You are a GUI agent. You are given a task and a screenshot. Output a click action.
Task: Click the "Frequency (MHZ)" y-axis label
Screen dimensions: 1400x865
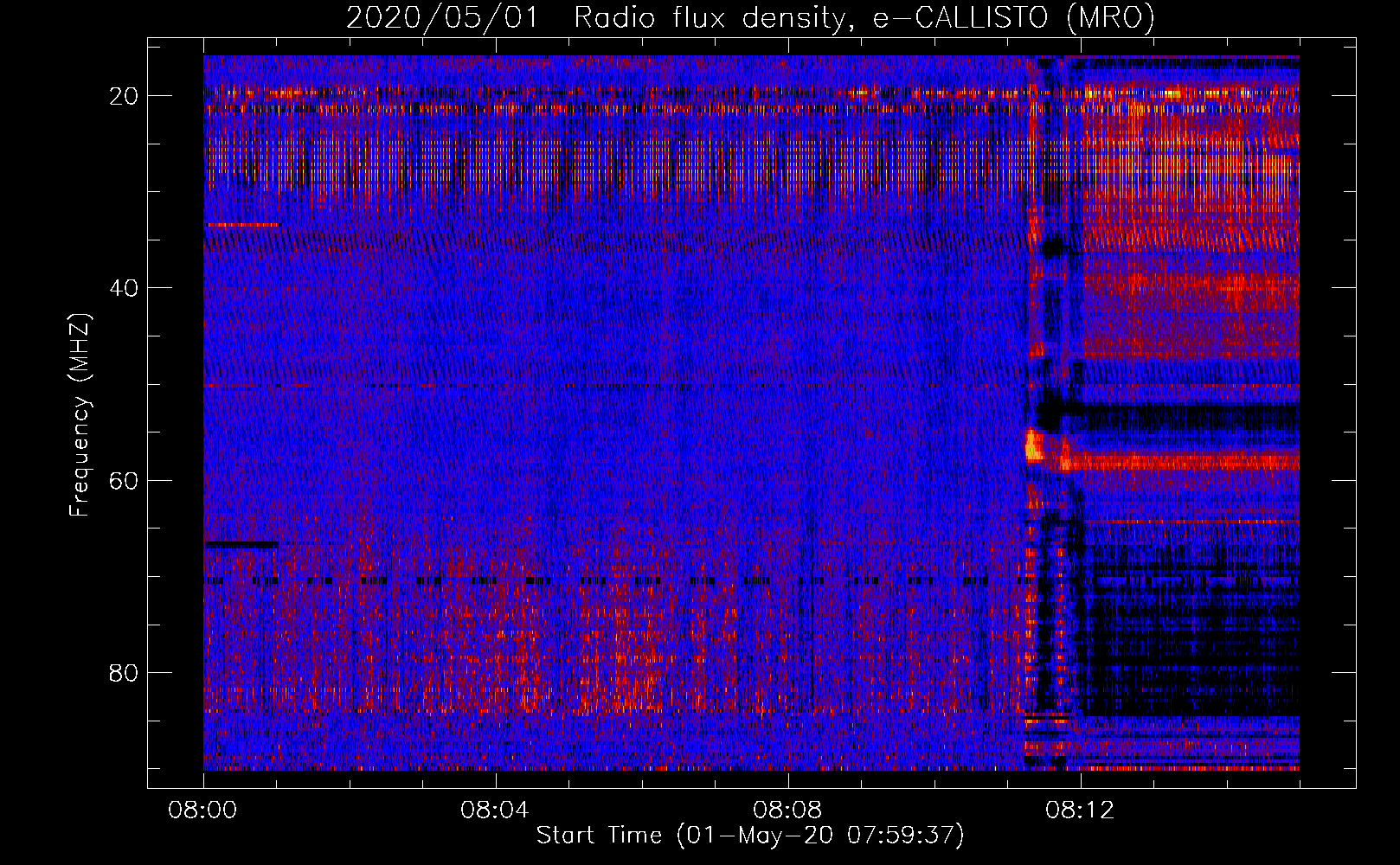[x=80, y=416]
